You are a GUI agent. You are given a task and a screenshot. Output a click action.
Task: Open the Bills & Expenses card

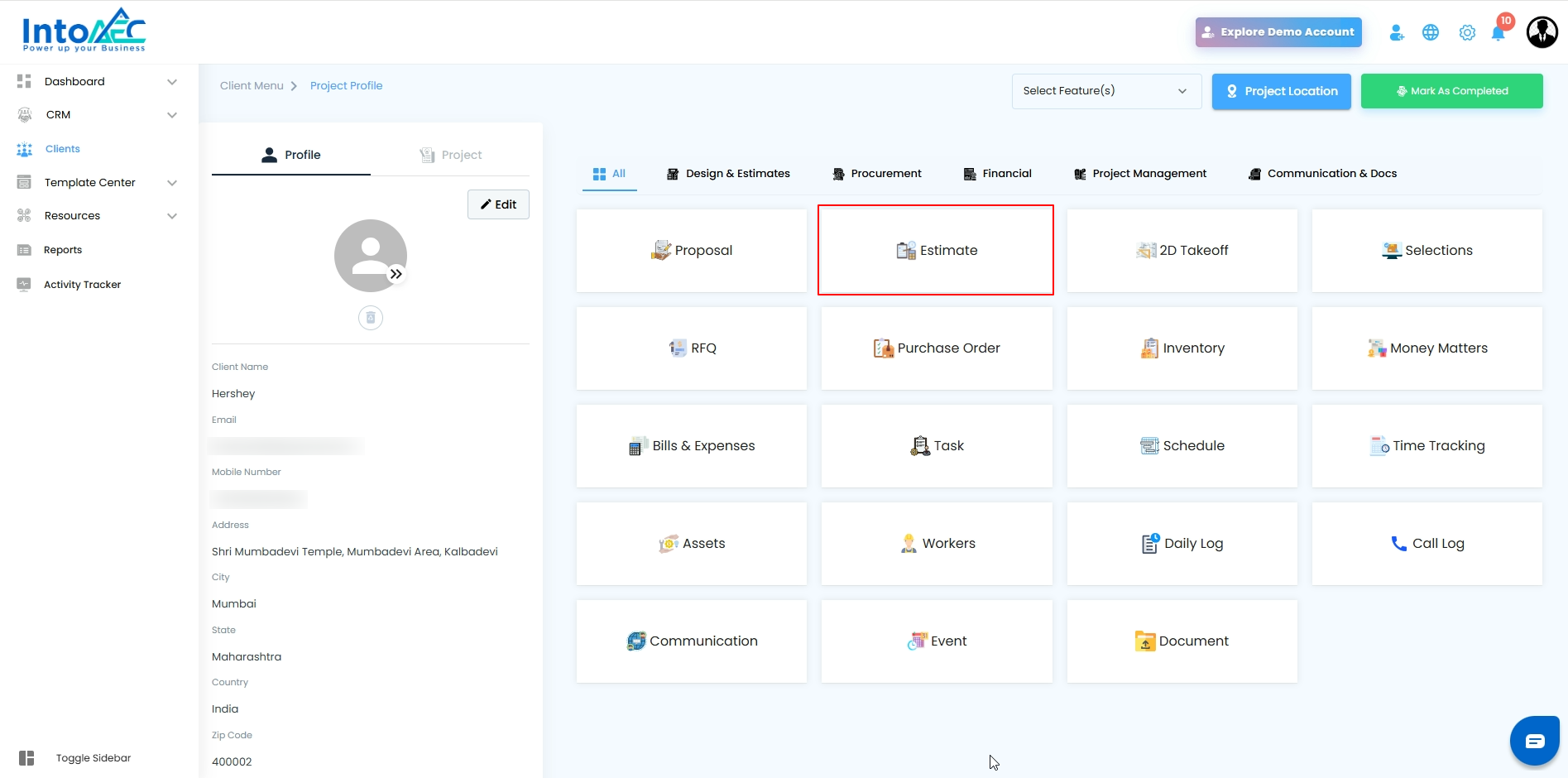(692, 445)
